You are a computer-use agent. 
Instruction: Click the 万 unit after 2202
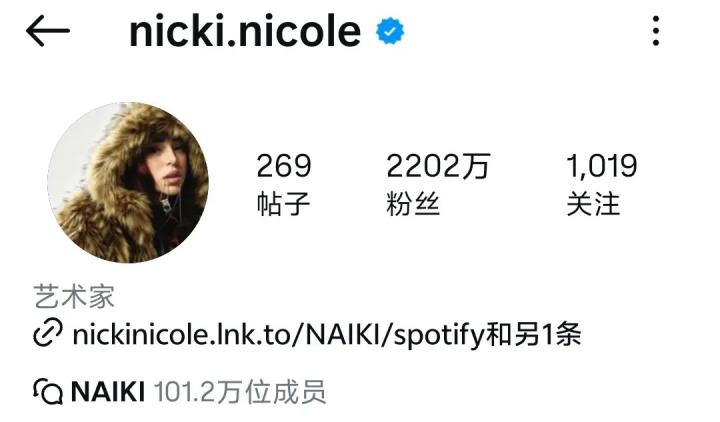476,166
